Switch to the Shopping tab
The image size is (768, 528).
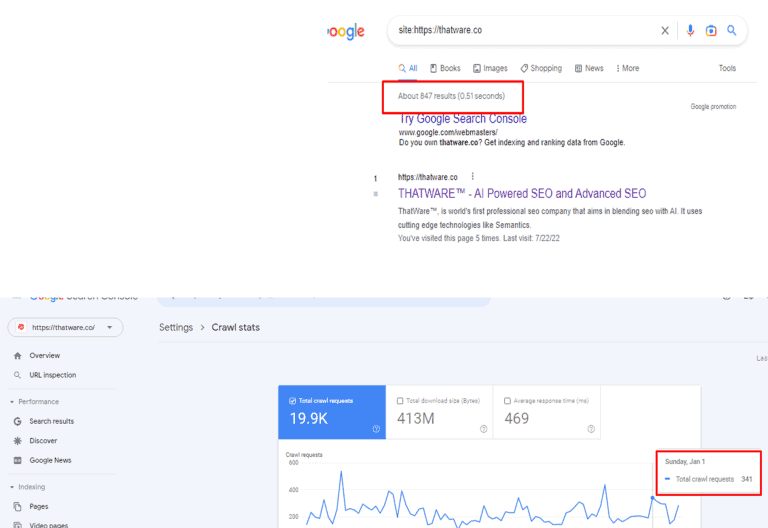[541, 69]
